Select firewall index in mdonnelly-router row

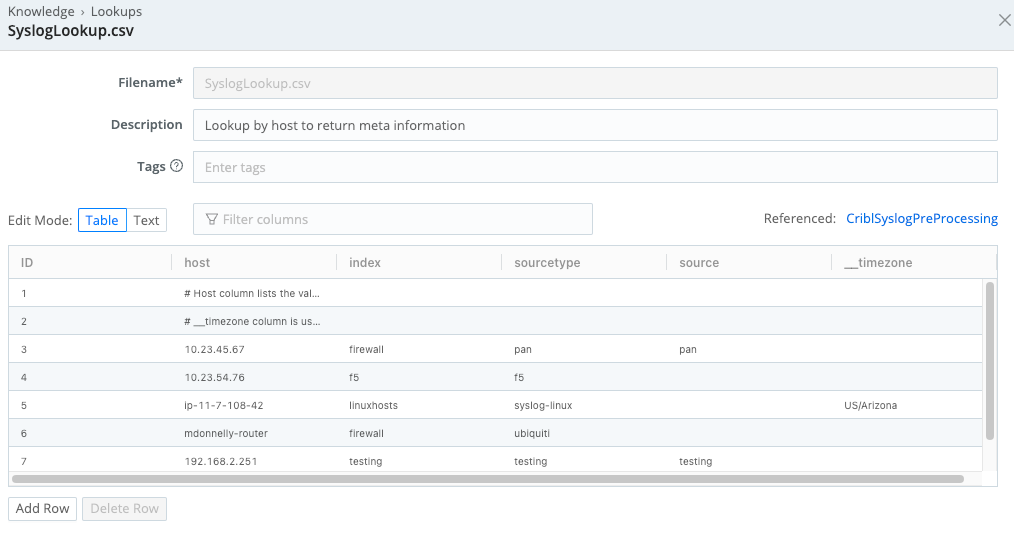(x=367, y=434)
